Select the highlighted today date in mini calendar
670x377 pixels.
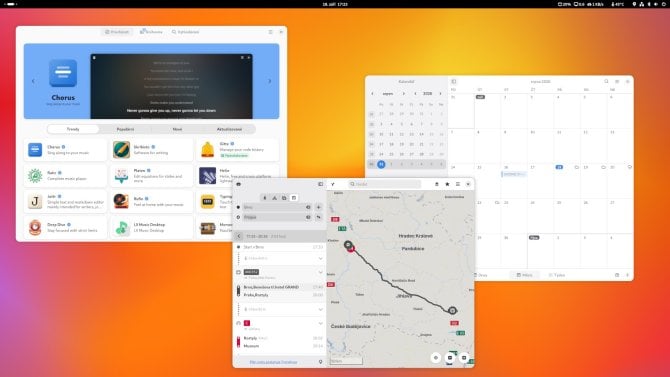(x=381, y=164)
